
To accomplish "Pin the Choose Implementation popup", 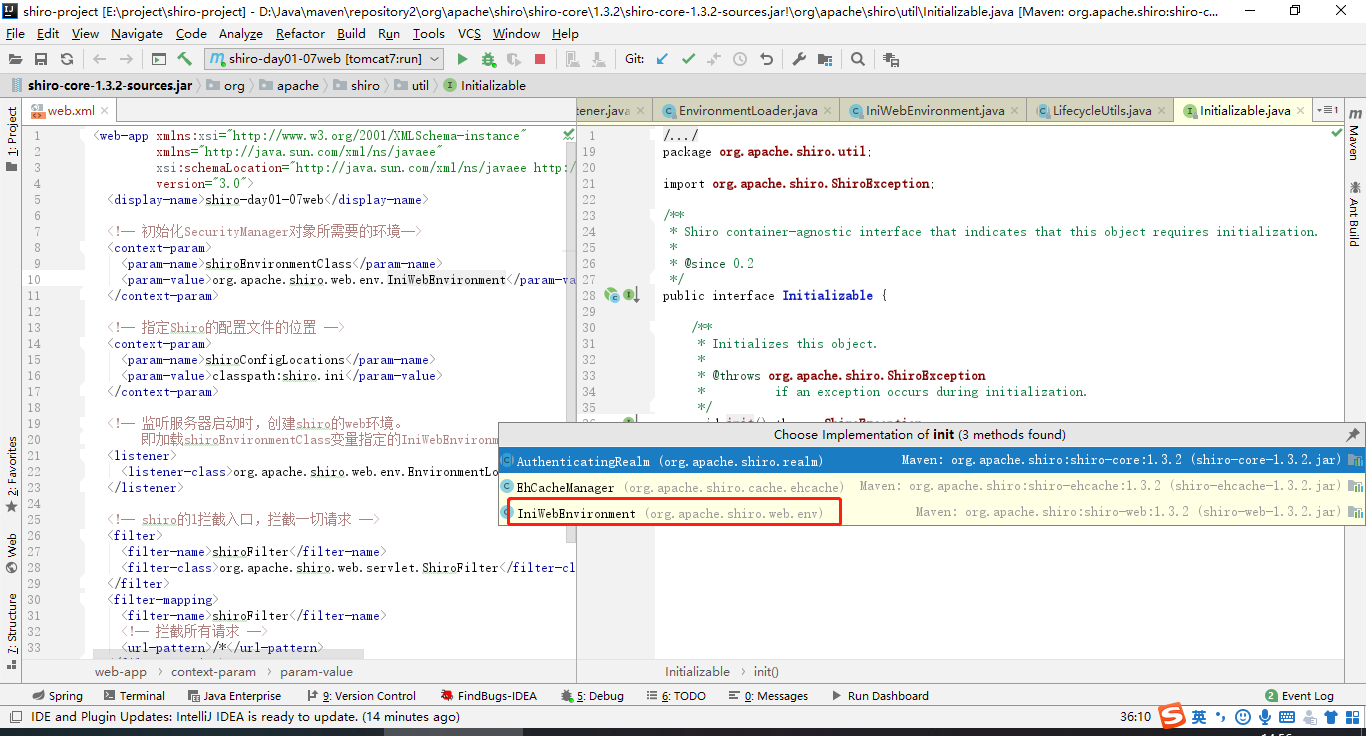I will pos(1353,435).
